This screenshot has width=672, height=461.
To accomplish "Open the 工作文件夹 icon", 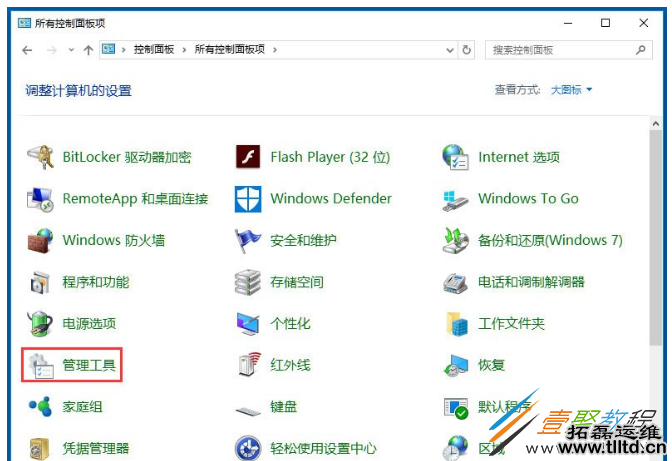I will (456, 323).
